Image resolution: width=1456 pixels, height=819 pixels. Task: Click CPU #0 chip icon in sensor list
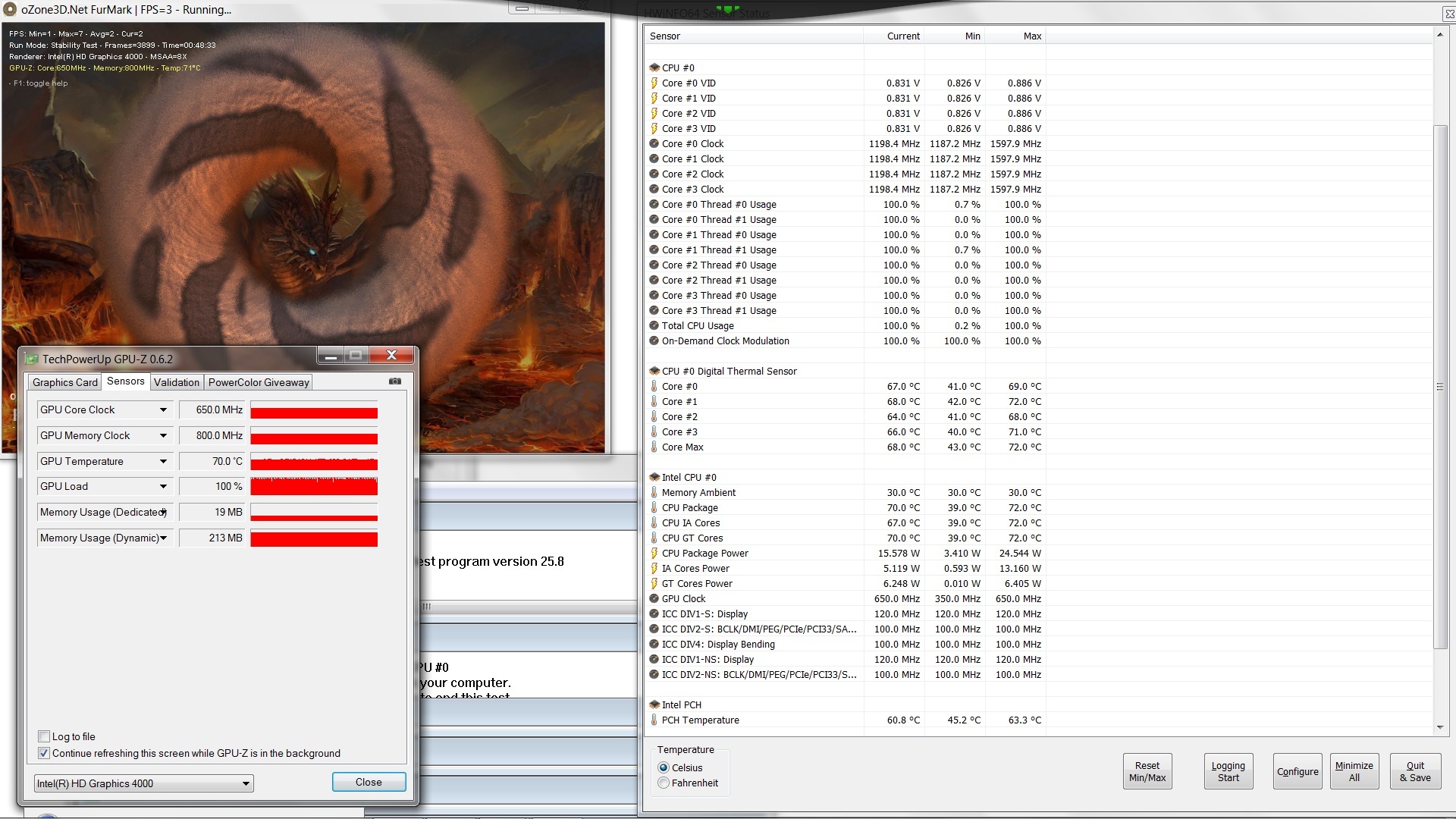(654, 67)
